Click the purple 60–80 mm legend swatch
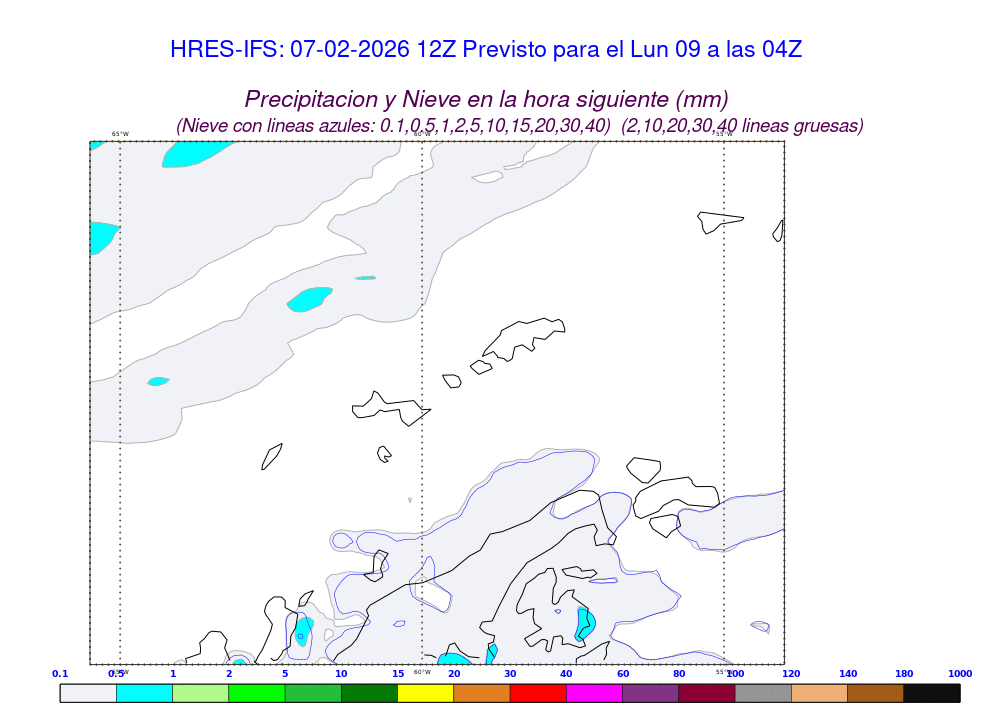This screenshot has width=1000, height=707. point(650,692)
